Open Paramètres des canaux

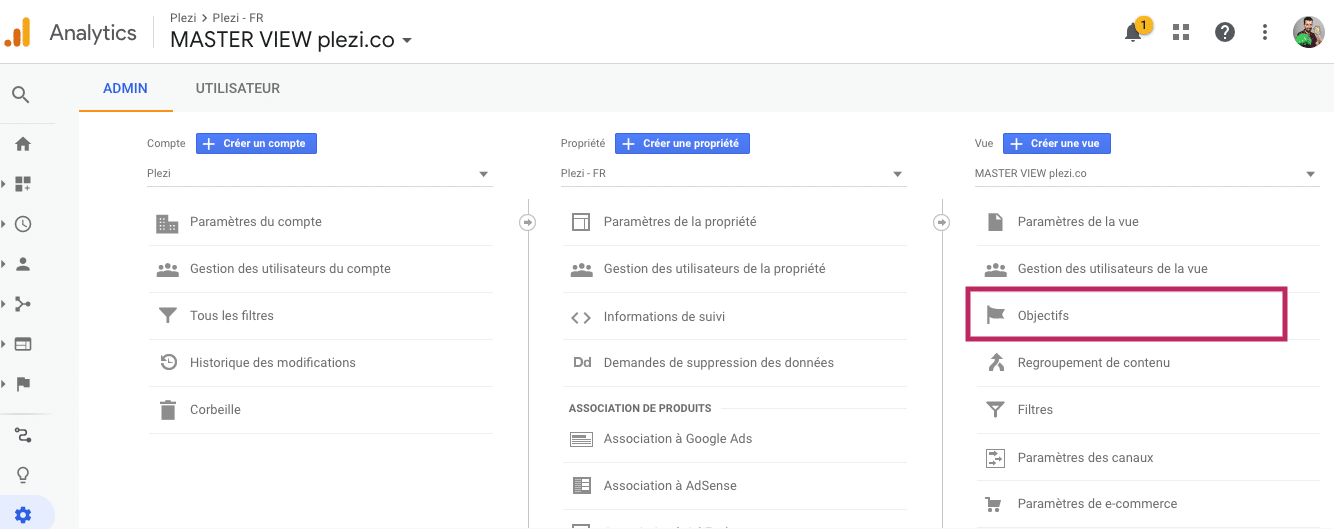tap(1147, 458)
